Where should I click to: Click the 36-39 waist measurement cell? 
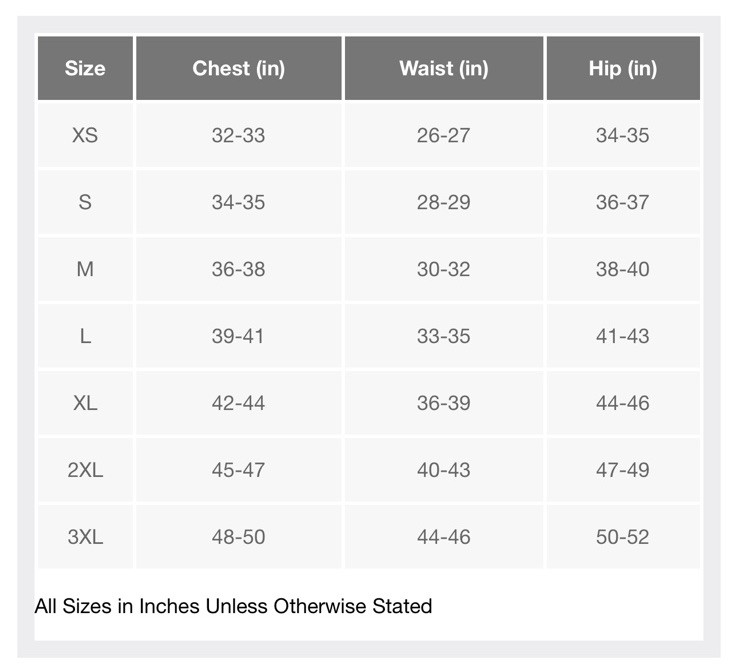(x=443, y=403)
